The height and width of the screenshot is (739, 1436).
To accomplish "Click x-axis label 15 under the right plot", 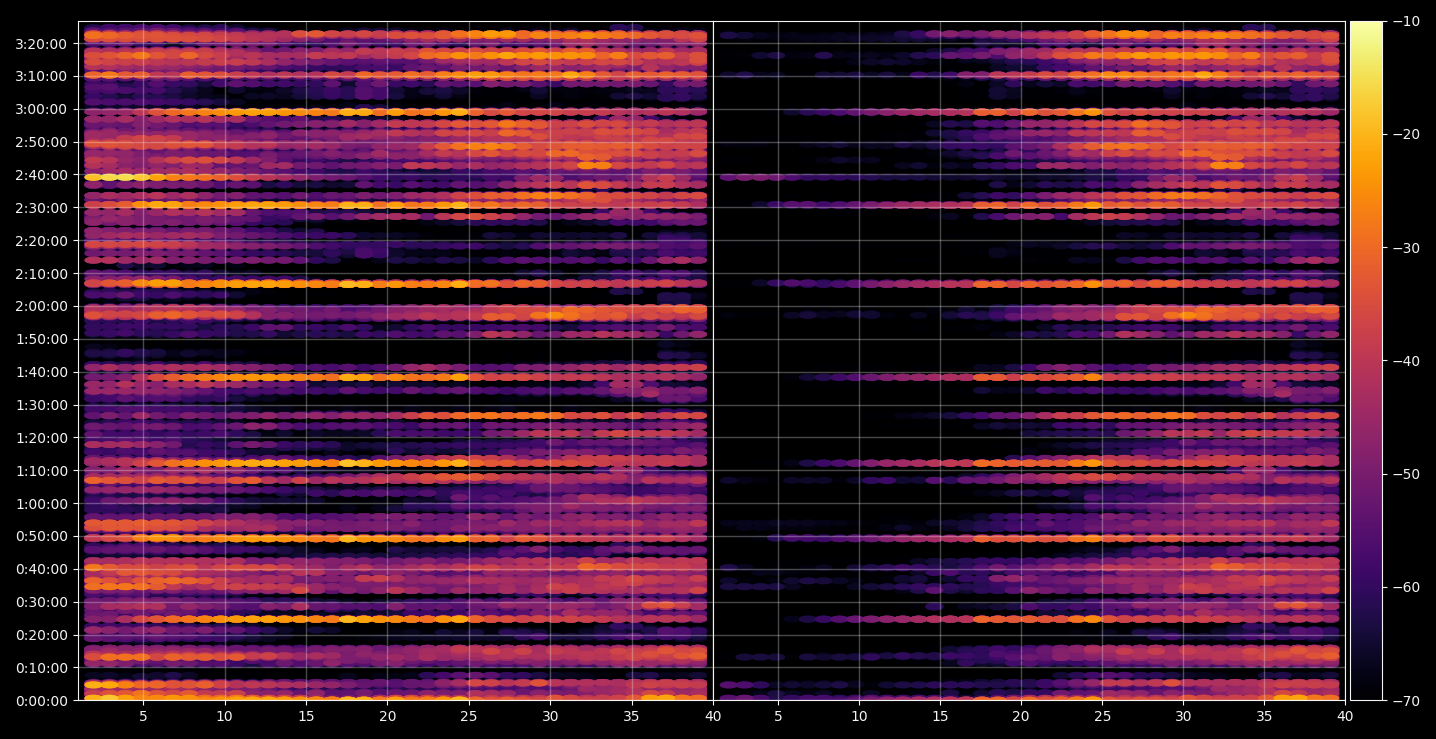I will click(940, 717).
